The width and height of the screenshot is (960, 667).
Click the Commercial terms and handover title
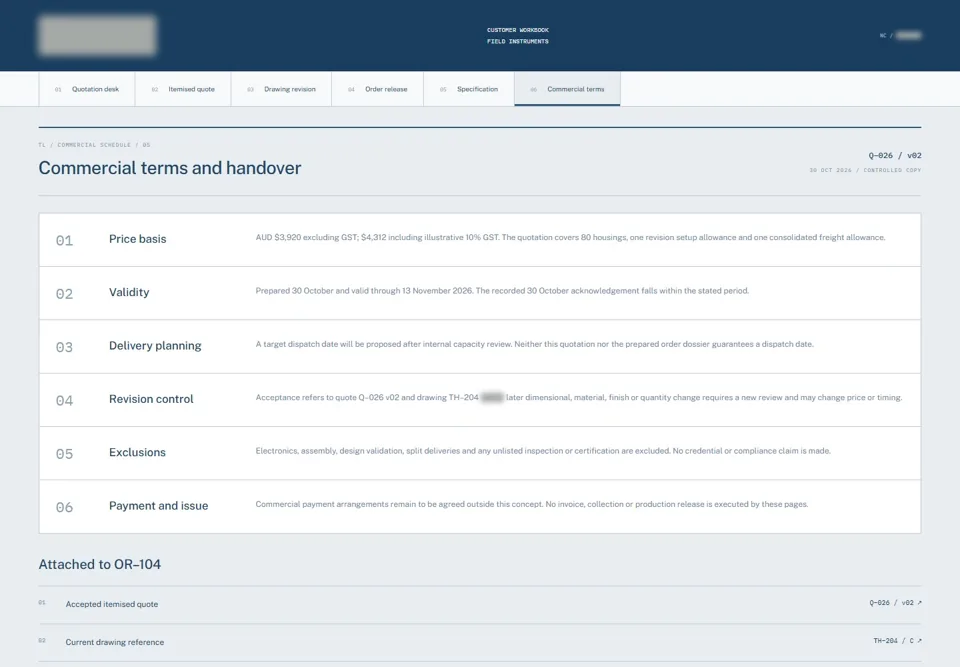pyautogui.click(x=170, y=168)
